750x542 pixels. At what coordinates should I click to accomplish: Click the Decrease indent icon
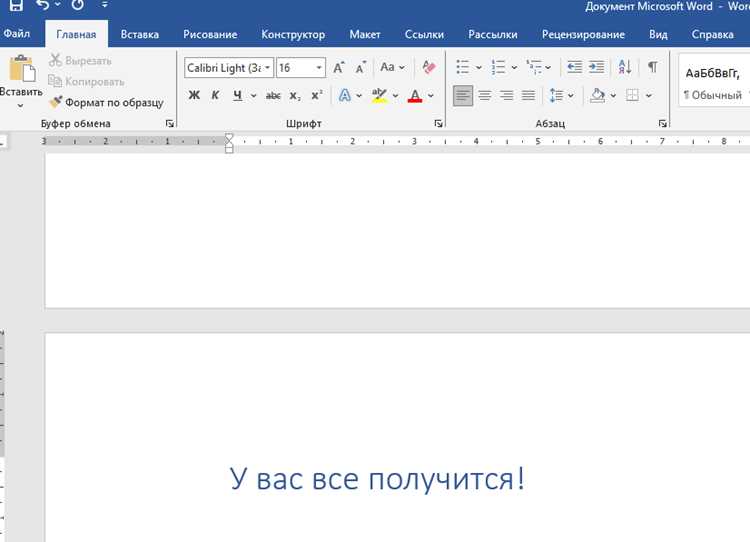tap(574, 67)
